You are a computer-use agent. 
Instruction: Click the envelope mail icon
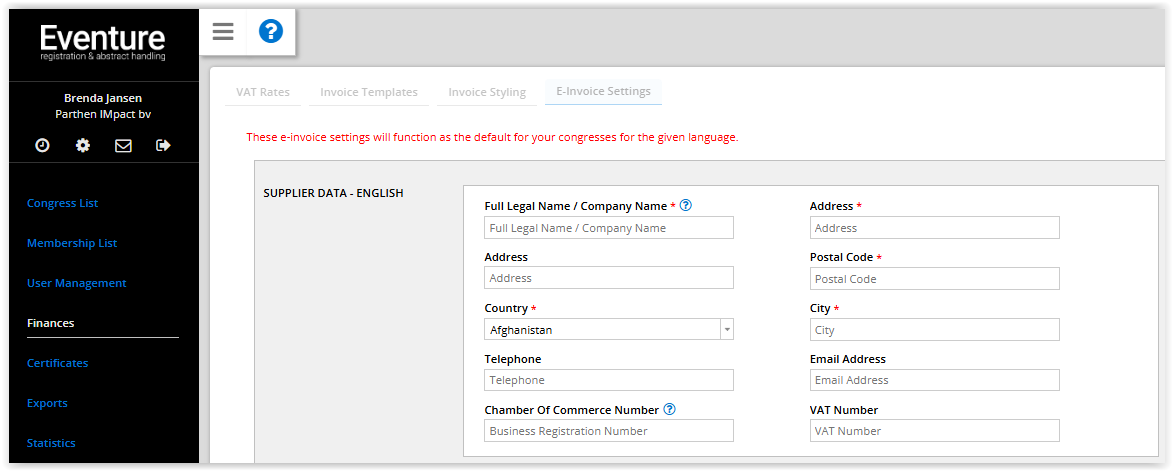click(x=123, y=145)
